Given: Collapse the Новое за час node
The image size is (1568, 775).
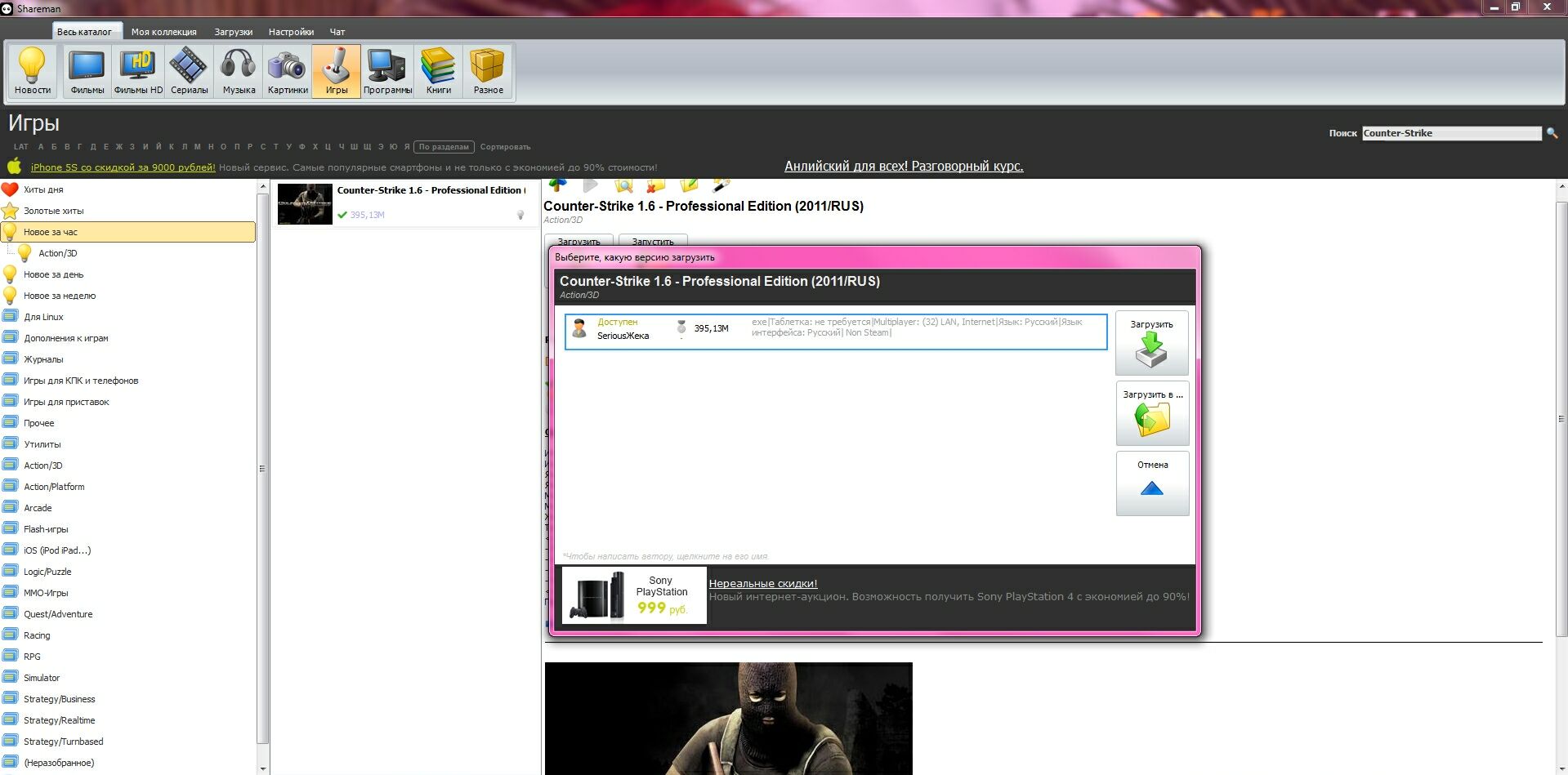Looking at the screenshot, I should tap(128, 232).
